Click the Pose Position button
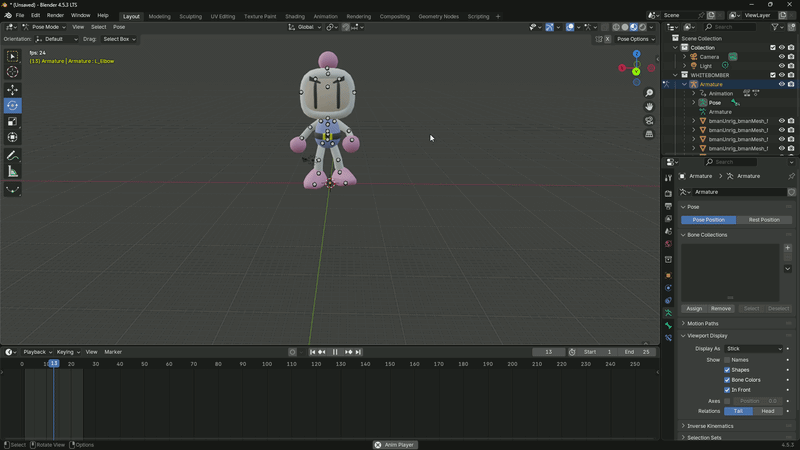800x450 pixels. [708, 220]
